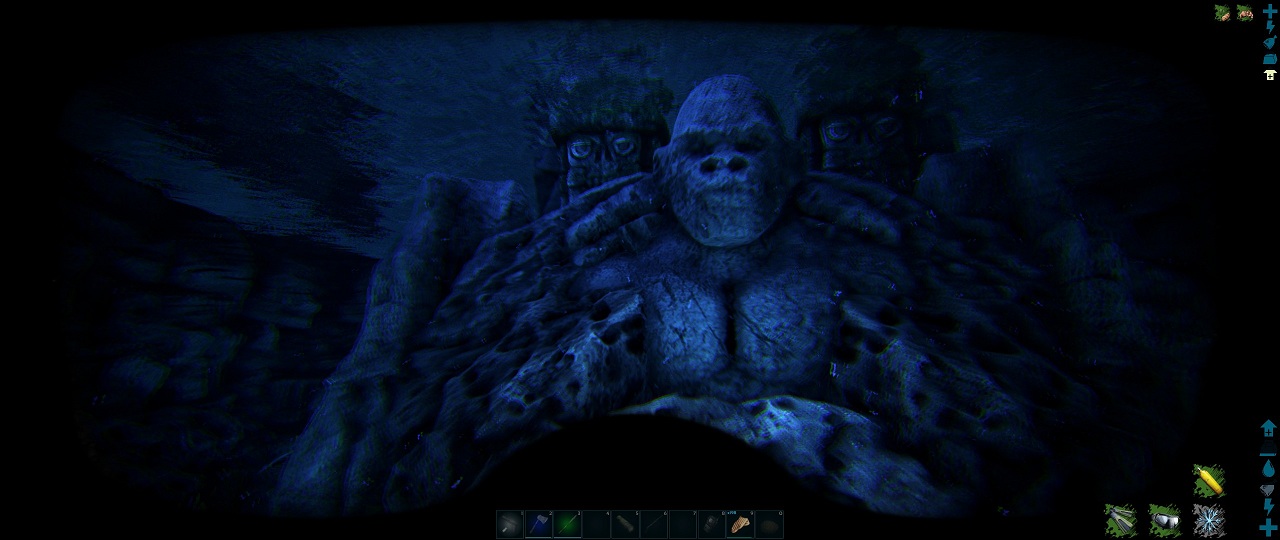Click the top-right stamina lightning icon
Image resolution: width=1280 pixels, height=540 pixels.
click(1270, 27)
